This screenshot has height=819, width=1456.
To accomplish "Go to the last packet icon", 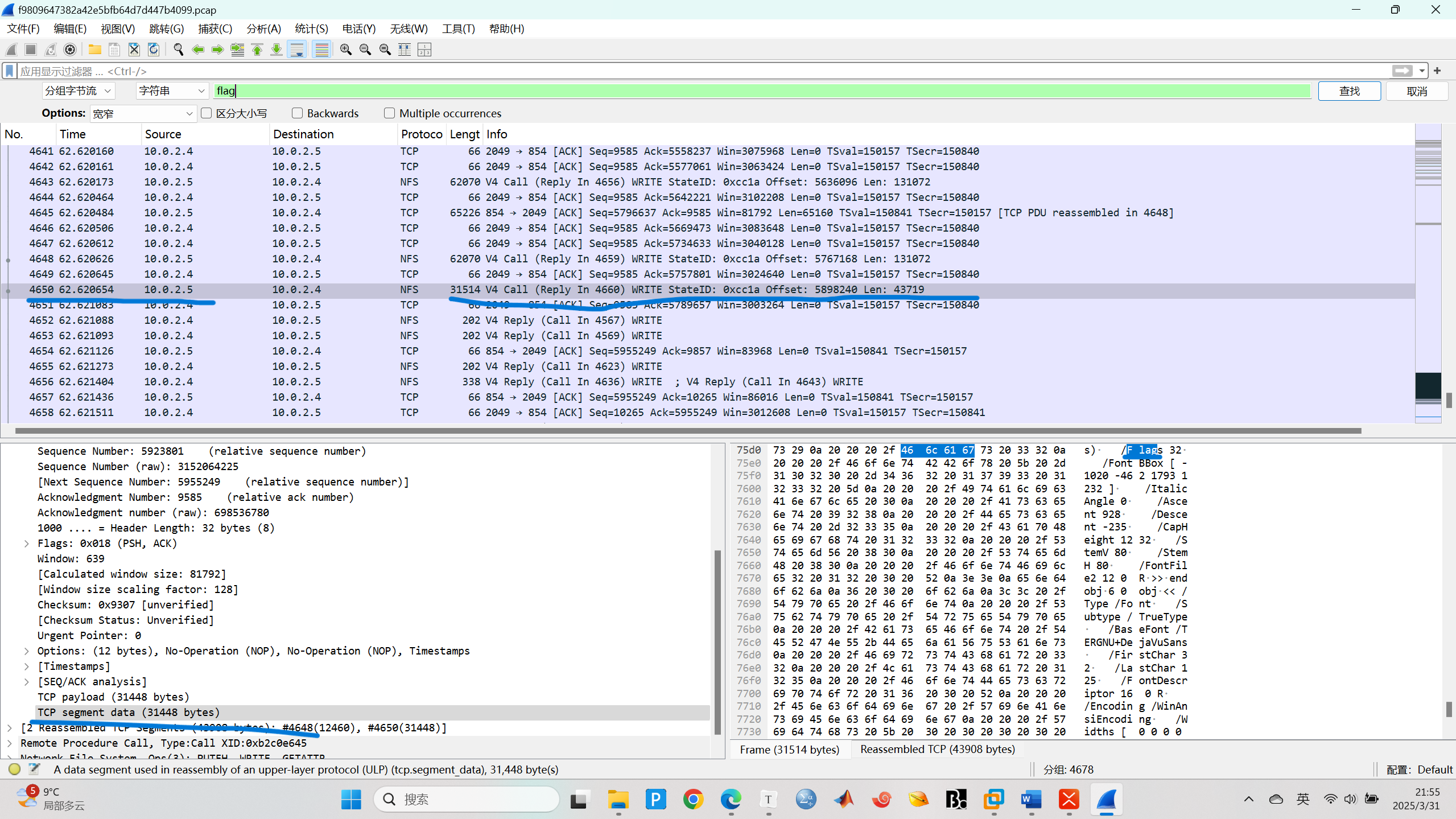I will (277, 50).
